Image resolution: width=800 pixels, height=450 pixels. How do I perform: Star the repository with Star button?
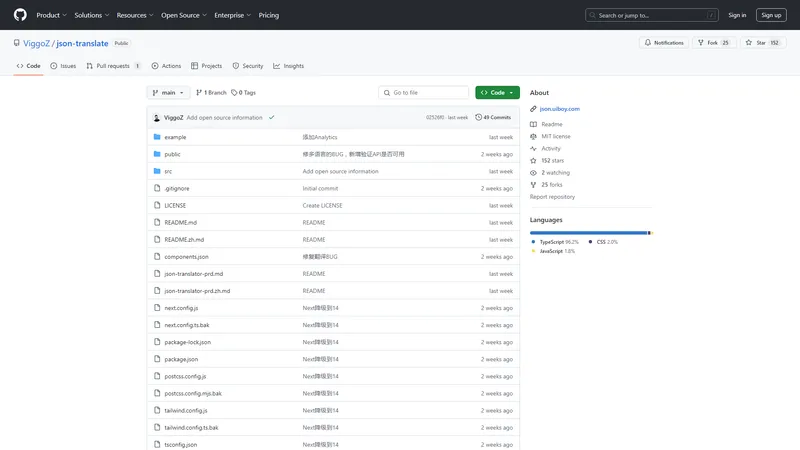pos(763,43)
